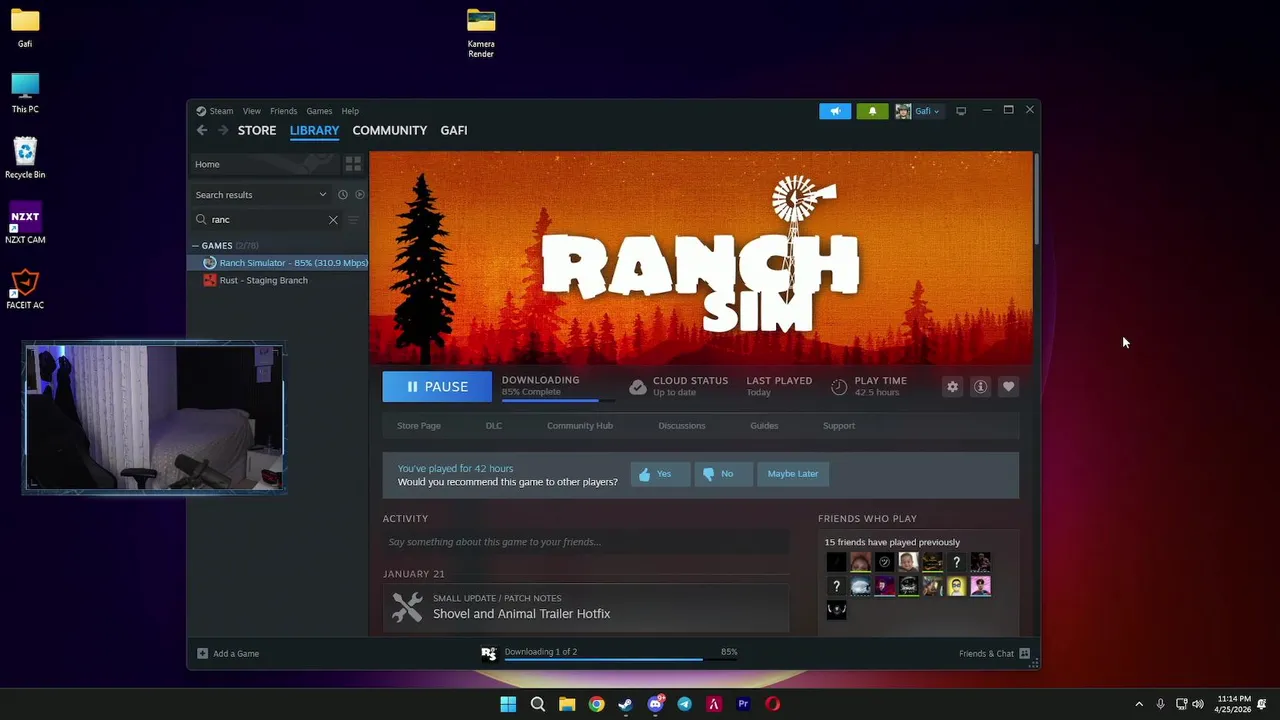The width and height of the screenshot is (1280, 720).
Task: Show game info icon
Action: point(980,387)
